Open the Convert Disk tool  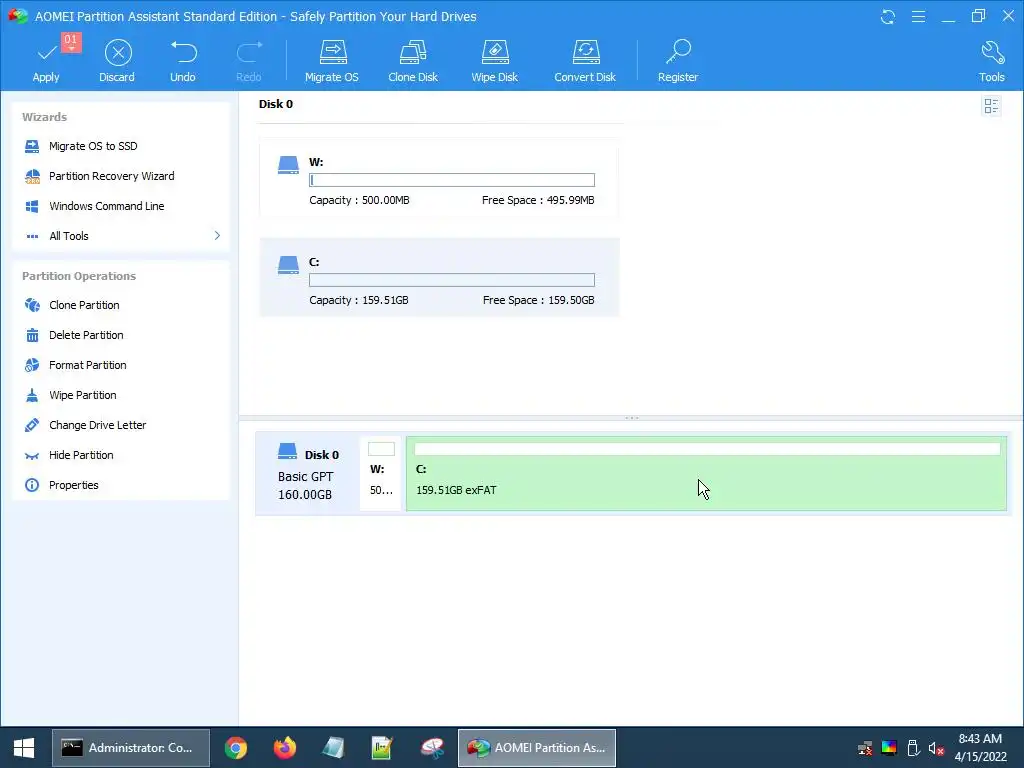tap(585, 61)
